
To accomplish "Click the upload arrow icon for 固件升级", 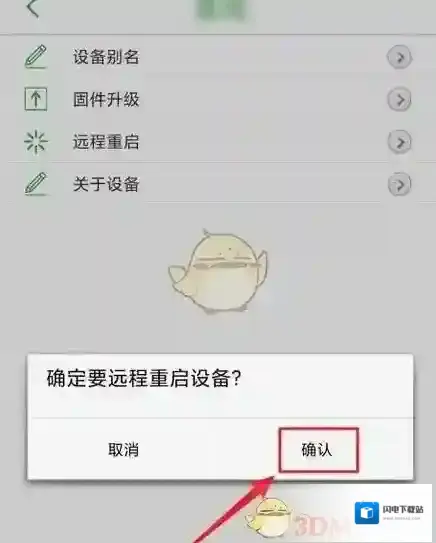I will [36, 99].
